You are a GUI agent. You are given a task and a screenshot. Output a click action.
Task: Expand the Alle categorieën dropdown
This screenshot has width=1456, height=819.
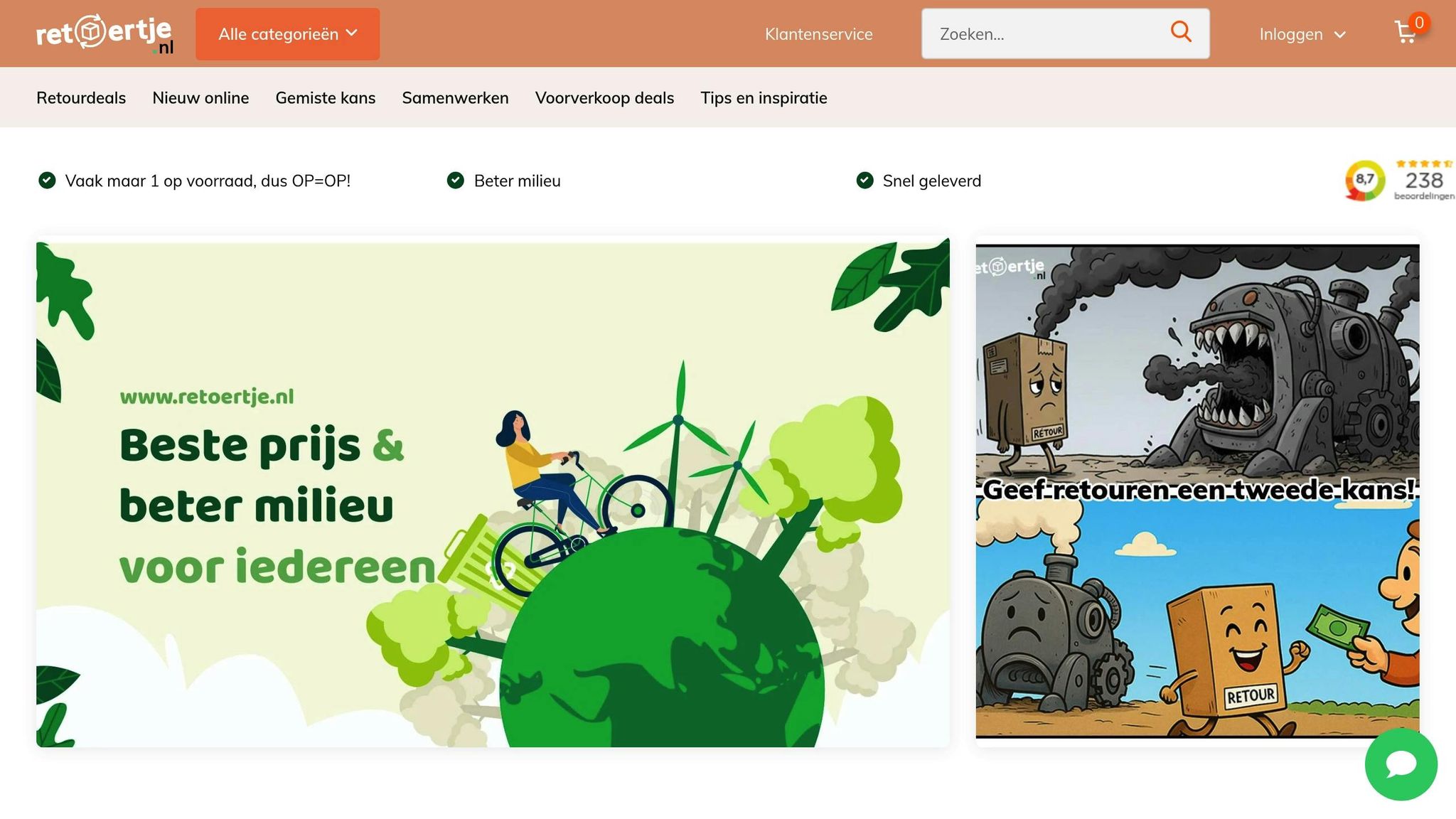click(287, 34)
